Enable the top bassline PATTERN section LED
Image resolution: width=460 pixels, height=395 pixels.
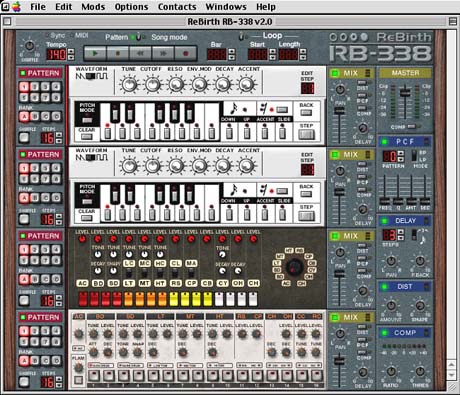[23, 73]
